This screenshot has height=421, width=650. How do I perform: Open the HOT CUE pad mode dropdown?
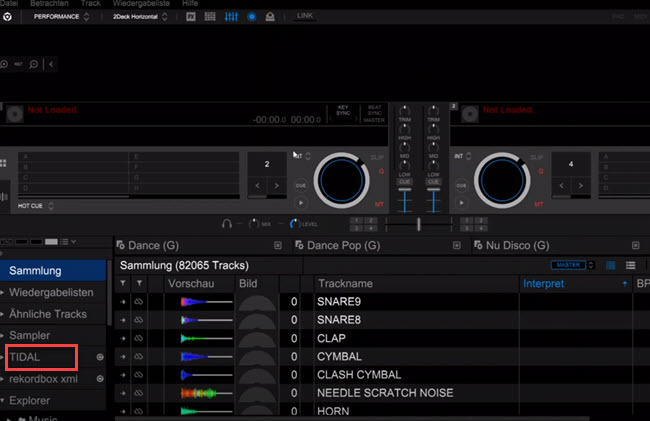click(36, 206)
